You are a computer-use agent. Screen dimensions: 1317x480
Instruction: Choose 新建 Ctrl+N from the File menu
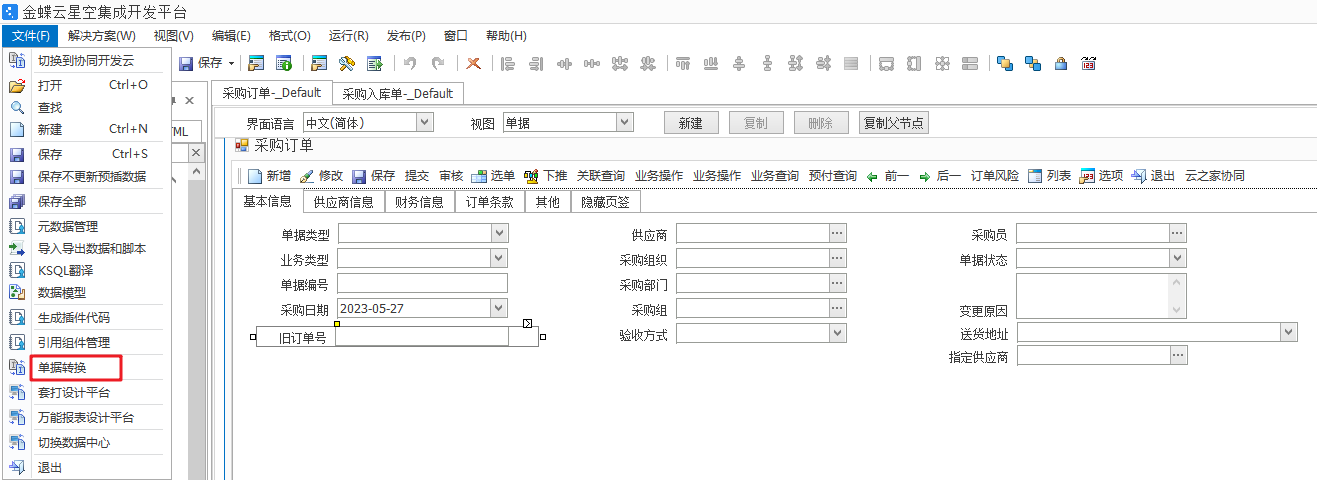pyautogui.click(x=86, y=129)
